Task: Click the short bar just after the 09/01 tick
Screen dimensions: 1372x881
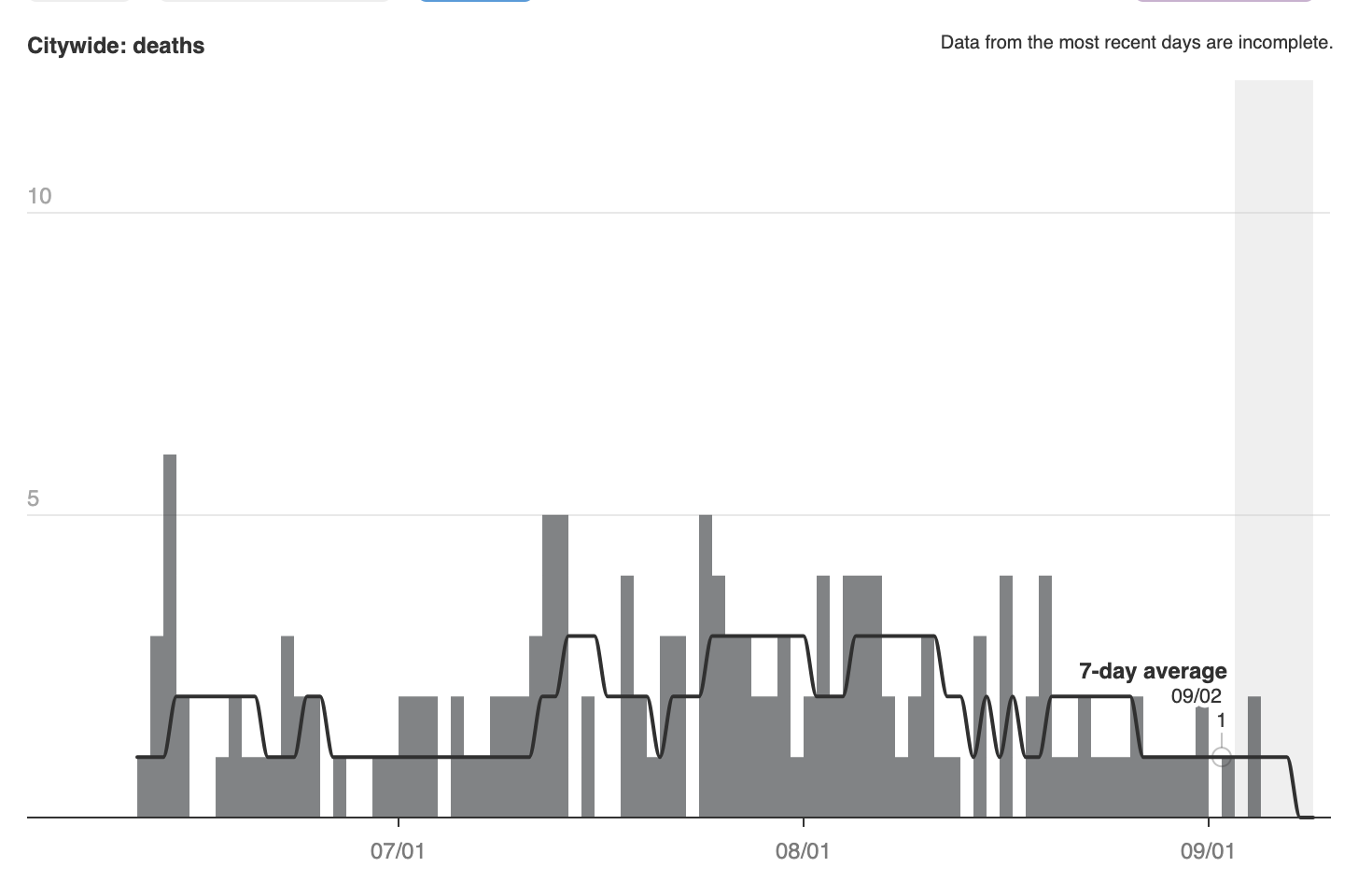Action: (1228, 787)
